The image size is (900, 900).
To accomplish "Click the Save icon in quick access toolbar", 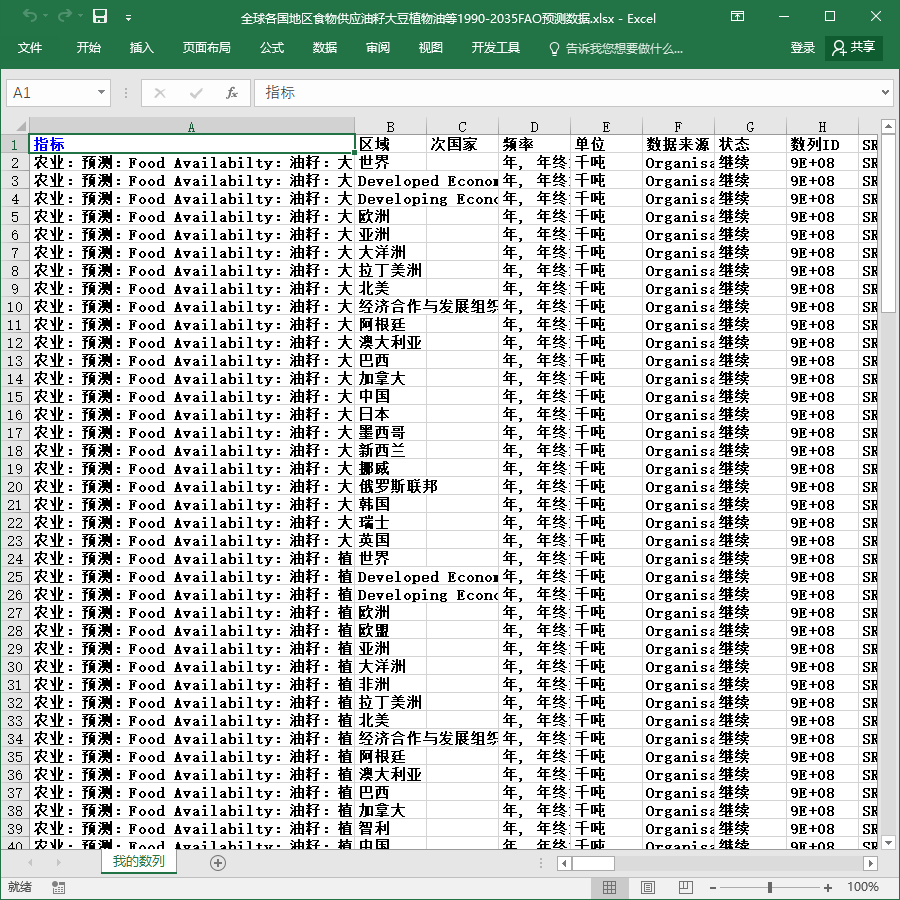I will 100,17.
